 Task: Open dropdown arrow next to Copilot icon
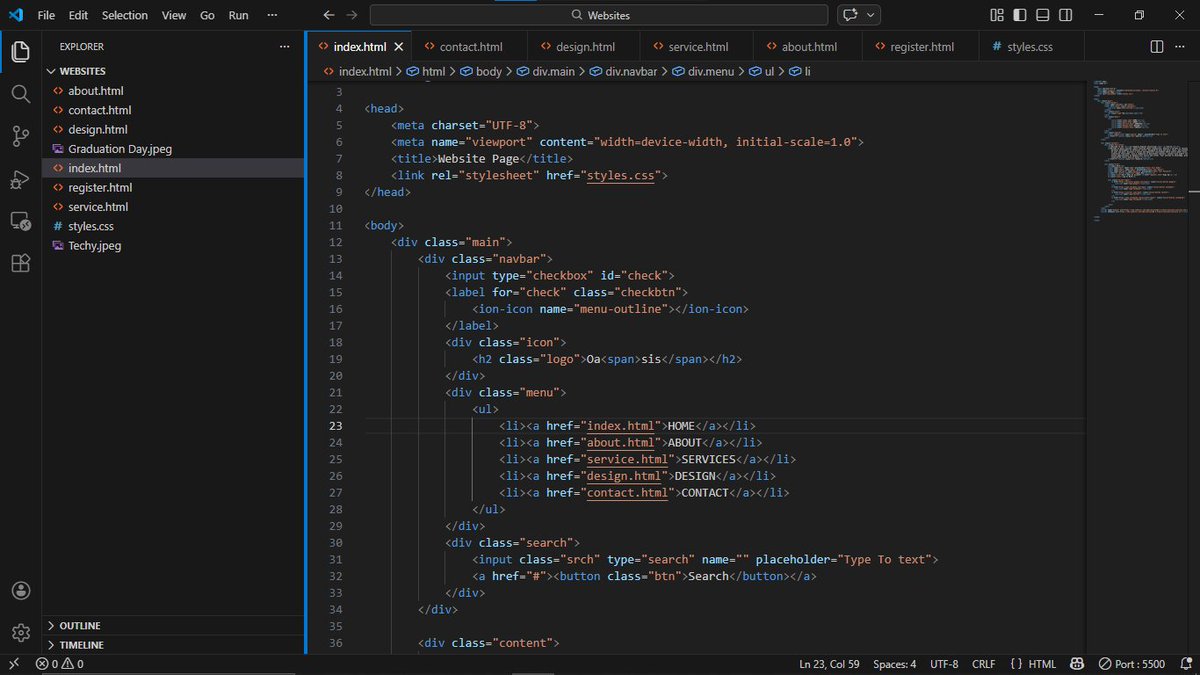(872, 15)
